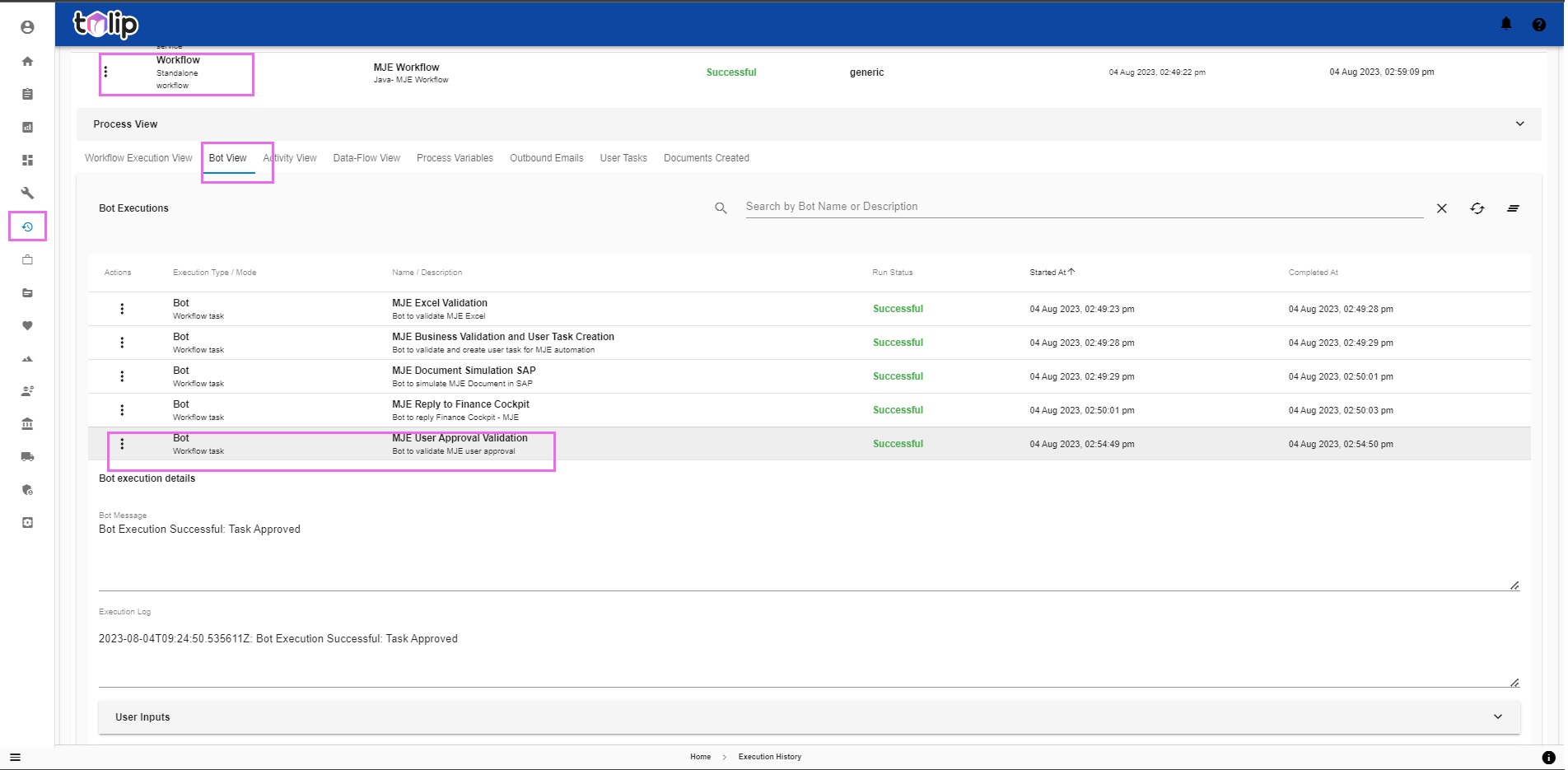The height and width of the screenshot is (770, 1568).
Task: Click the Name / Description column header
Action: coord(427,273)
